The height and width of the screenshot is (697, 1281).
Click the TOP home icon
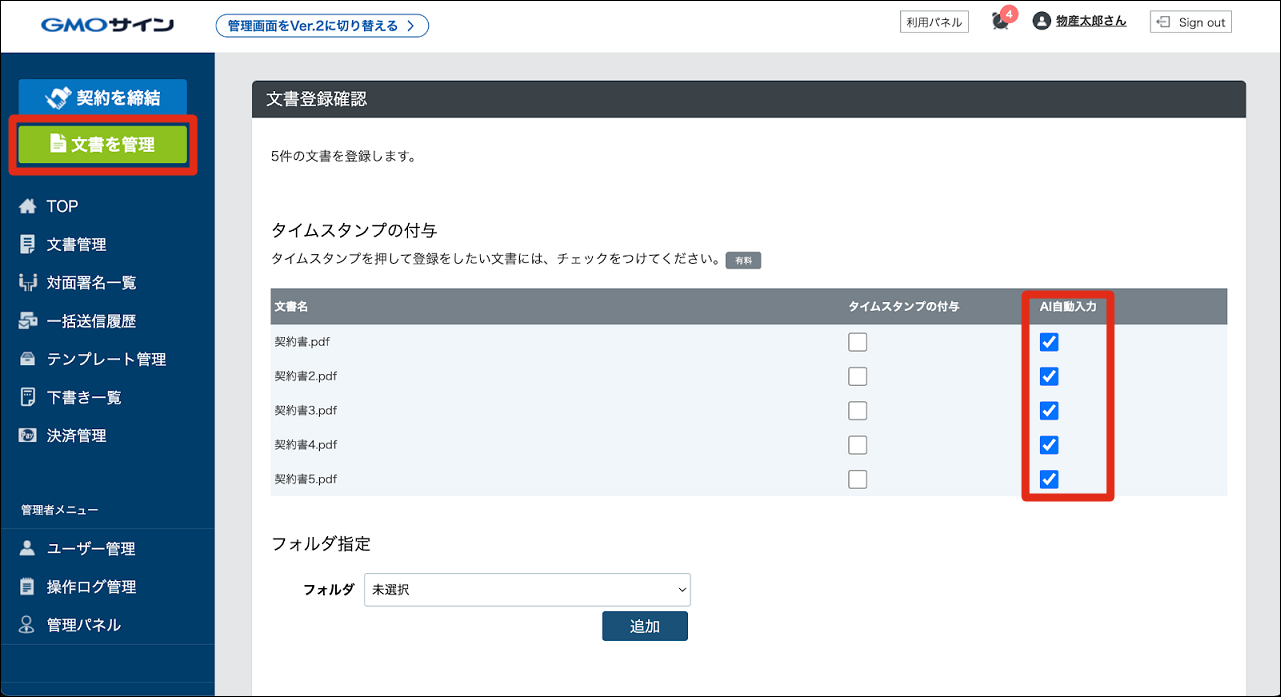[28, 206]
